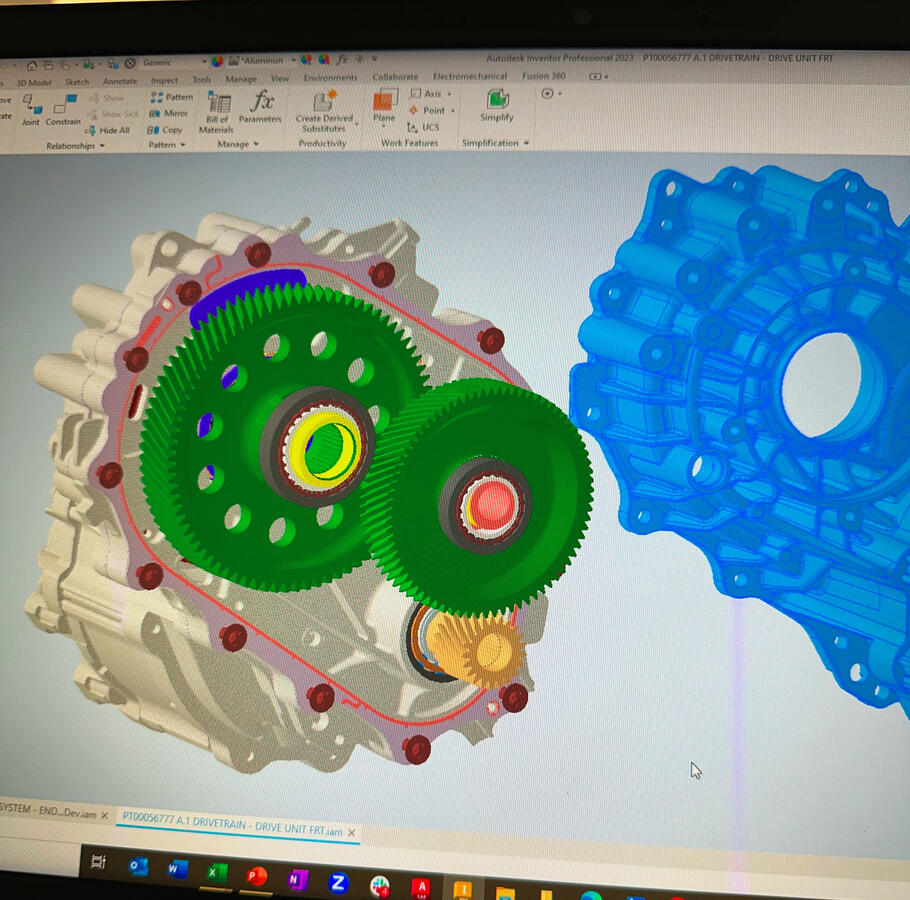Select the Axis work feature
910x900 pixels.
pyautogui.click(x=427, y=93)
